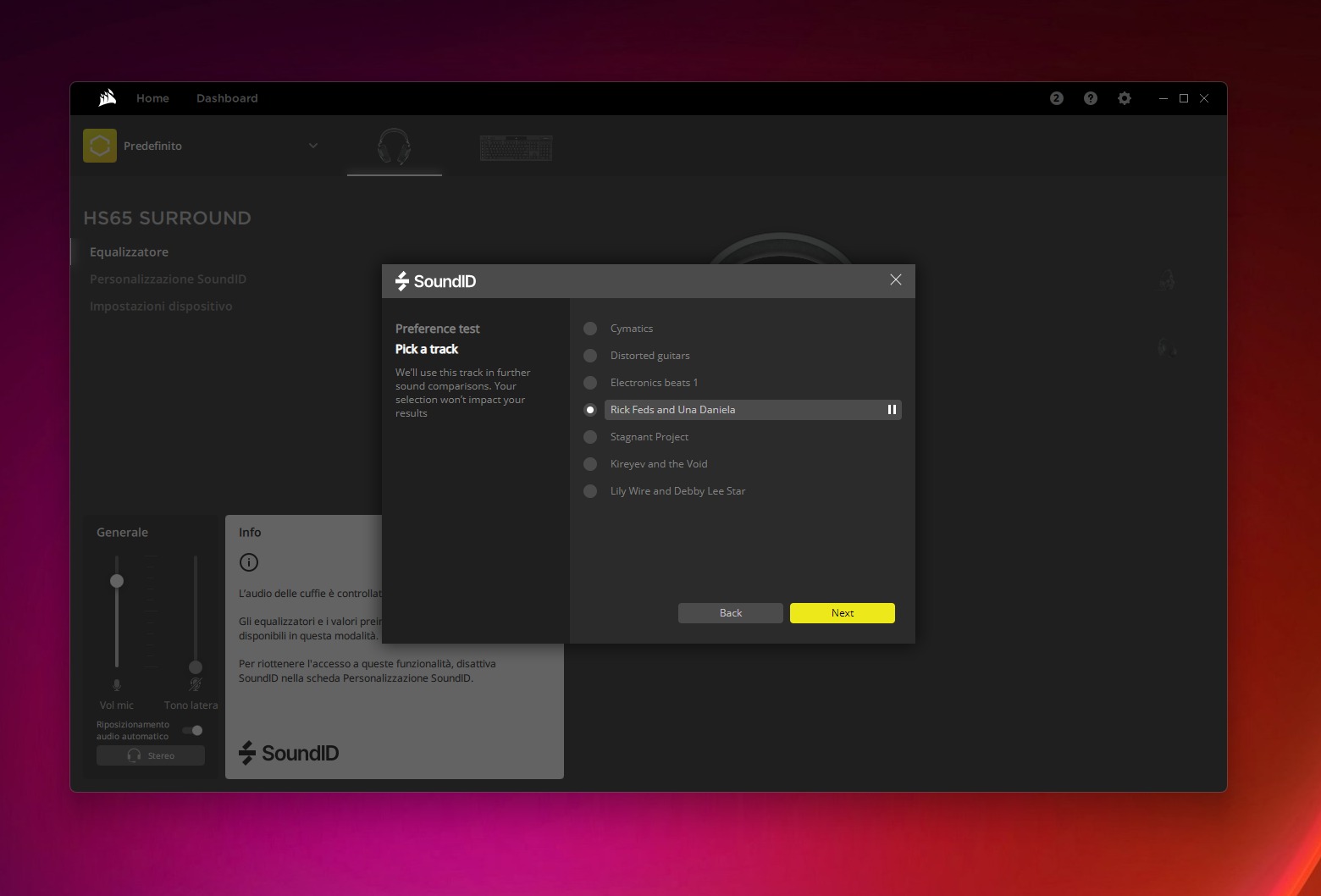Viewport: 1321px width, 896px height.
Task: Select the keyboard device icon tab
Action: click(x=516, y=147)
